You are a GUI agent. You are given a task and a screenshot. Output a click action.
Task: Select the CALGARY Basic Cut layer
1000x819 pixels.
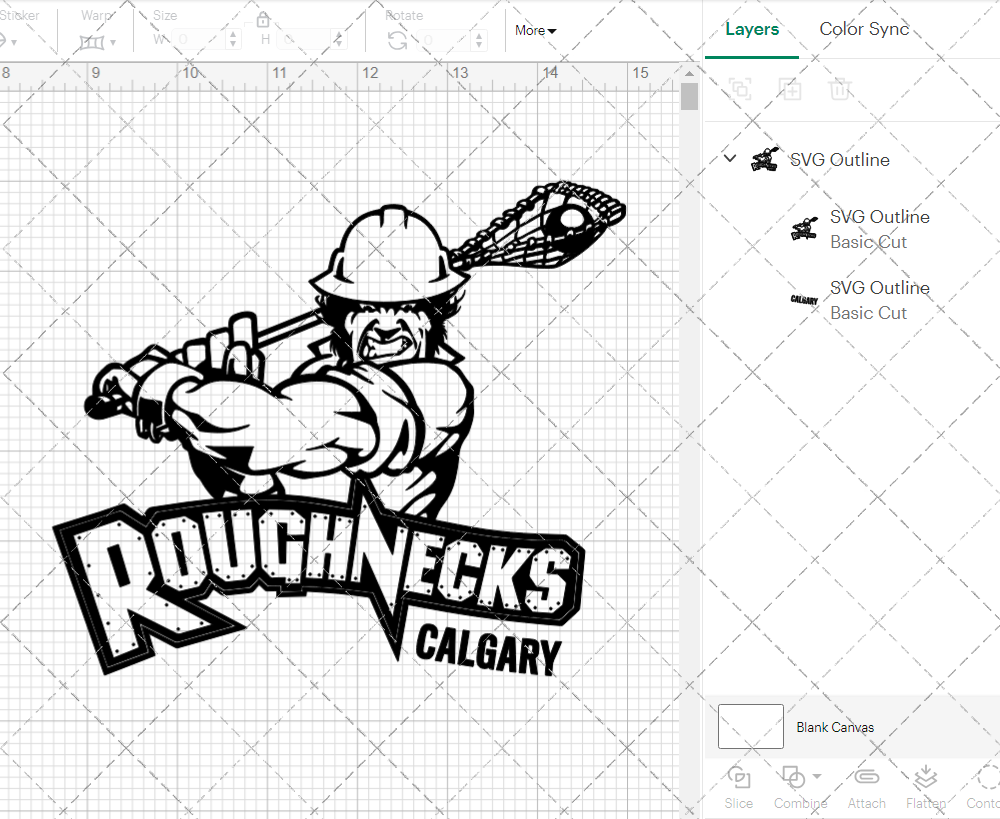point(880,299)
